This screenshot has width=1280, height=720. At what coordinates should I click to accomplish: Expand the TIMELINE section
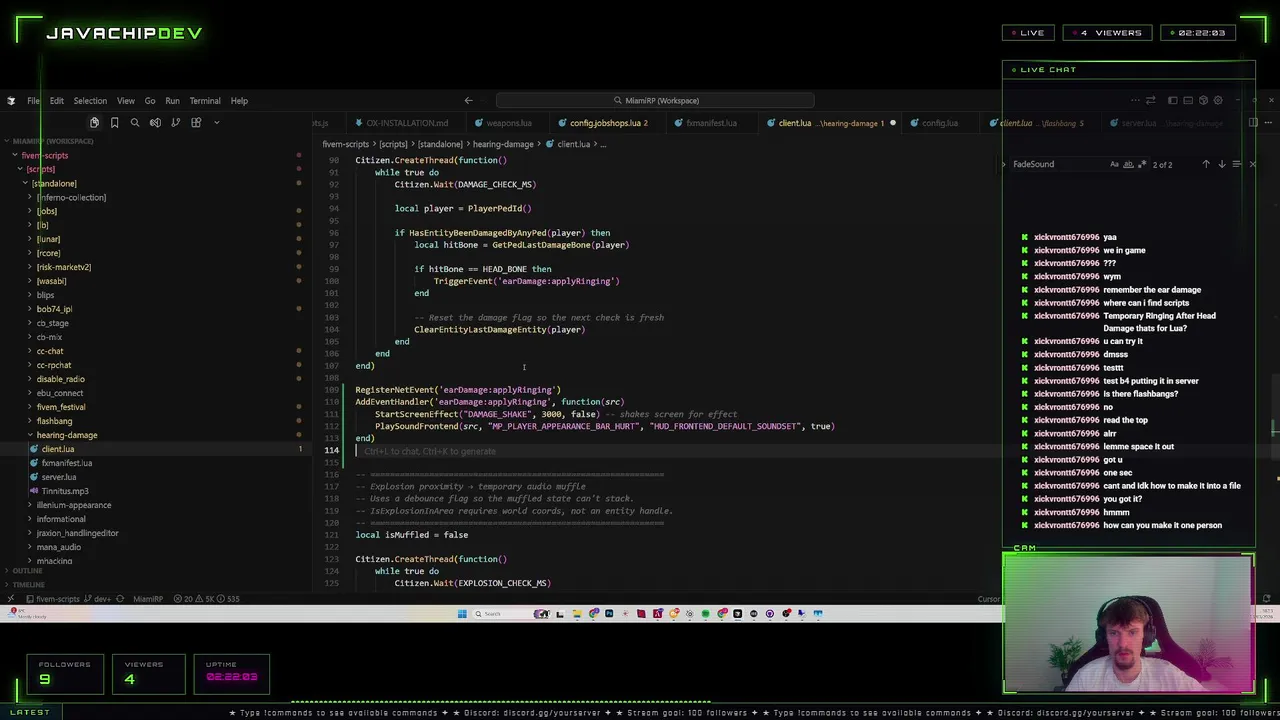[28, 585]
